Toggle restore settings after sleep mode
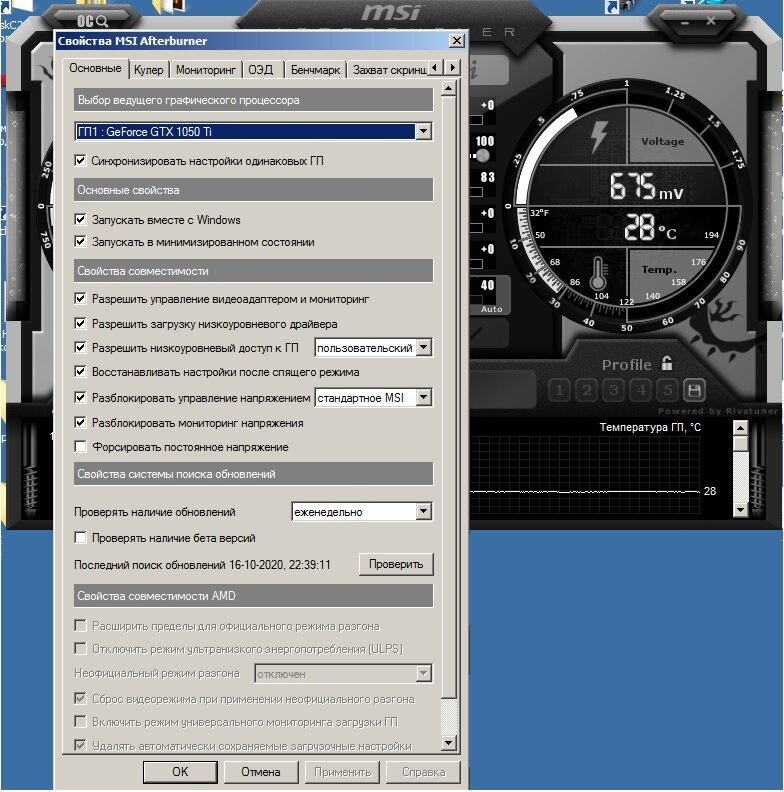 tap(80, 372)
